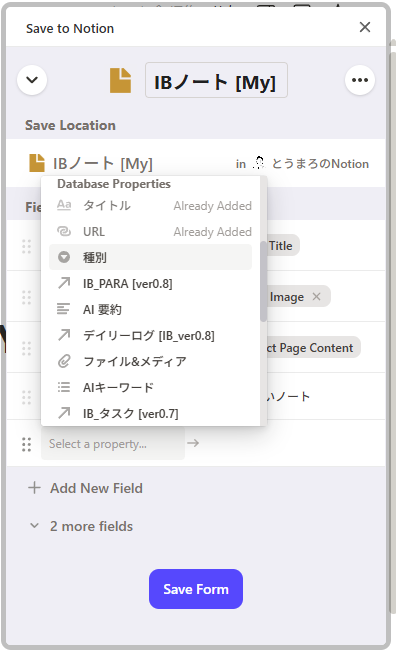Click the デイリーログ relation arrow icon
The width and height of the screenshot is (396, 659).
(x=64, y=335)
